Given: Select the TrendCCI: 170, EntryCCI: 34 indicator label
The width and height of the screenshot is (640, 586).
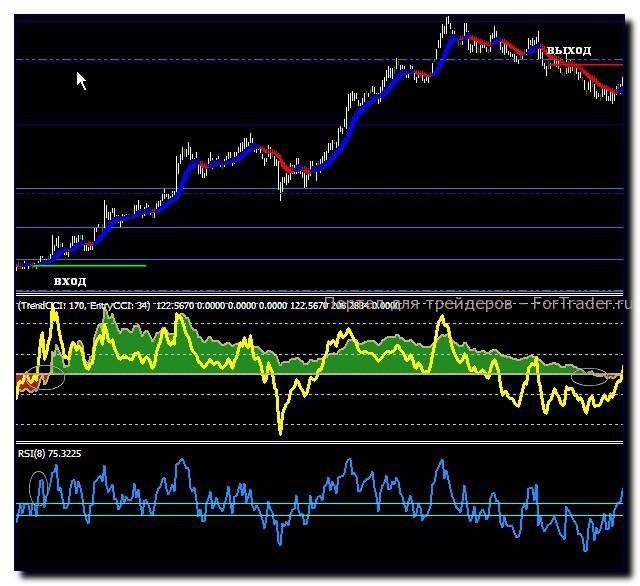Looking at the screenshot, I should [84, 305].
